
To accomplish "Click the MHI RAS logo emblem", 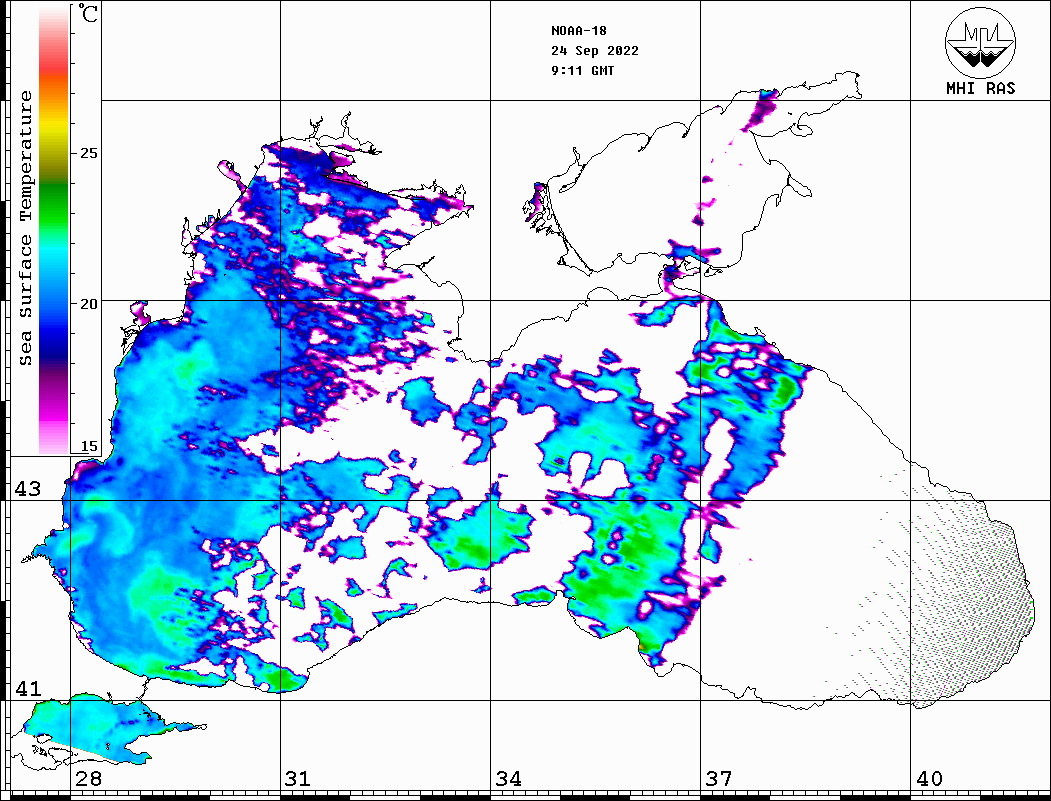I will click(980, 42).
